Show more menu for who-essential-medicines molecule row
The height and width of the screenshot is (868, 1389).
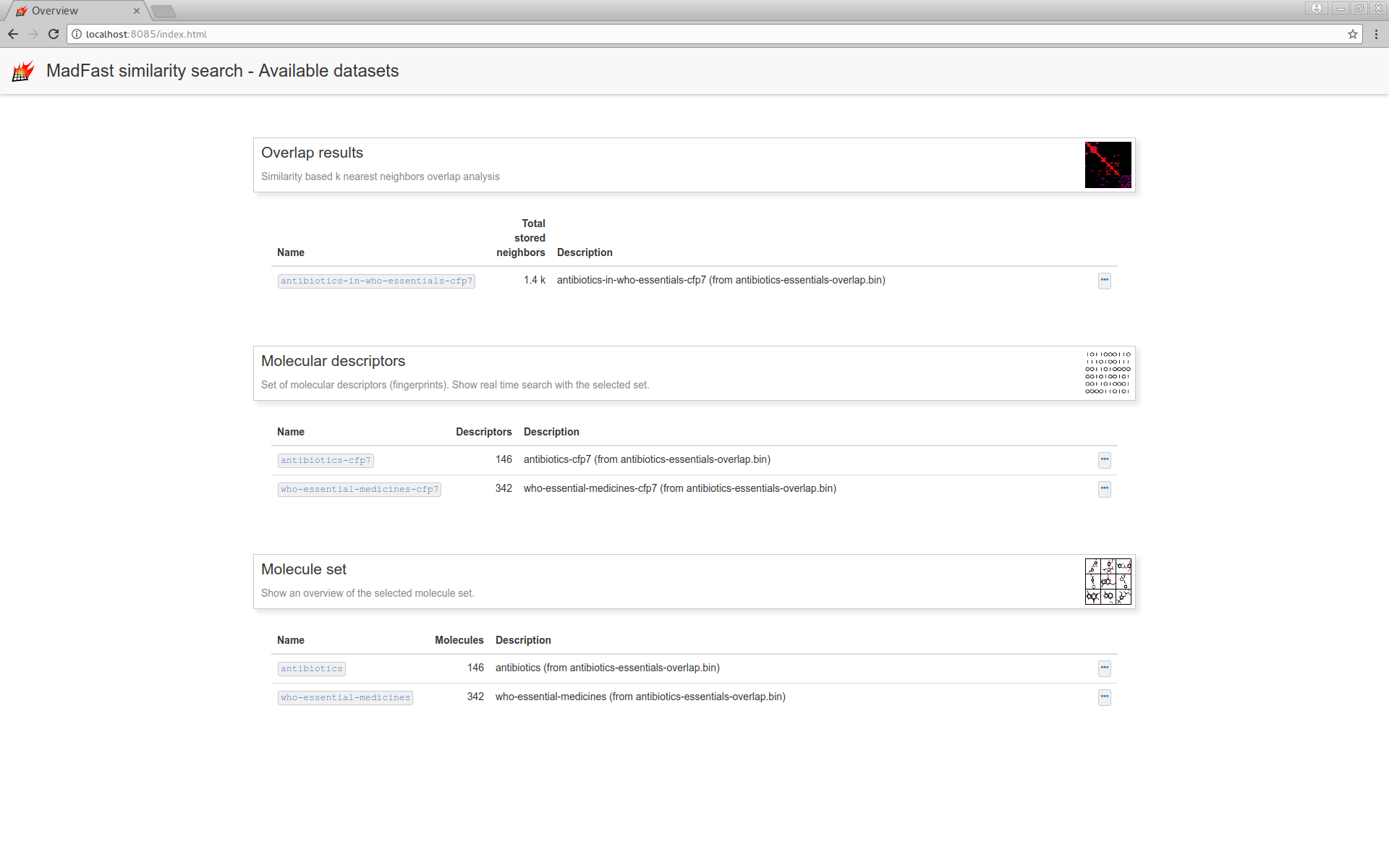[1104, 697]
